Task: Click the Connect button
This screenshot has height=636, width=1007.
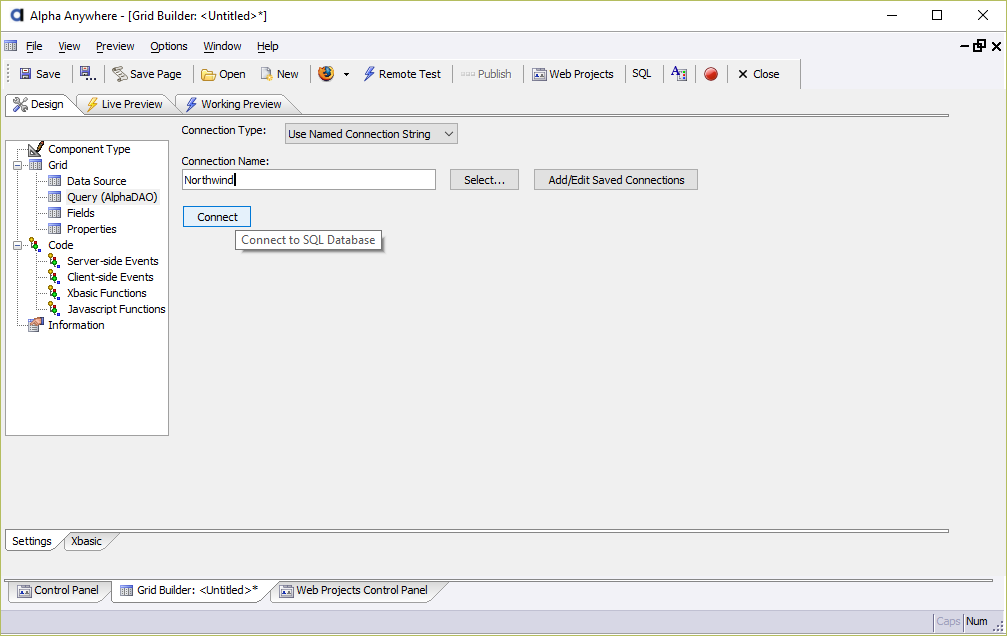Action: click(x=217, y=216)
